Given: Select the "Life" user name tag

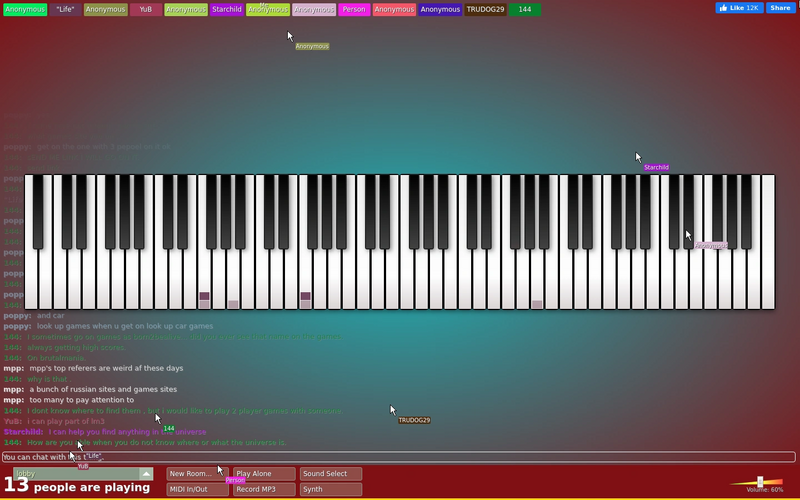Looking at the screenshot, I should coord(65,9).
